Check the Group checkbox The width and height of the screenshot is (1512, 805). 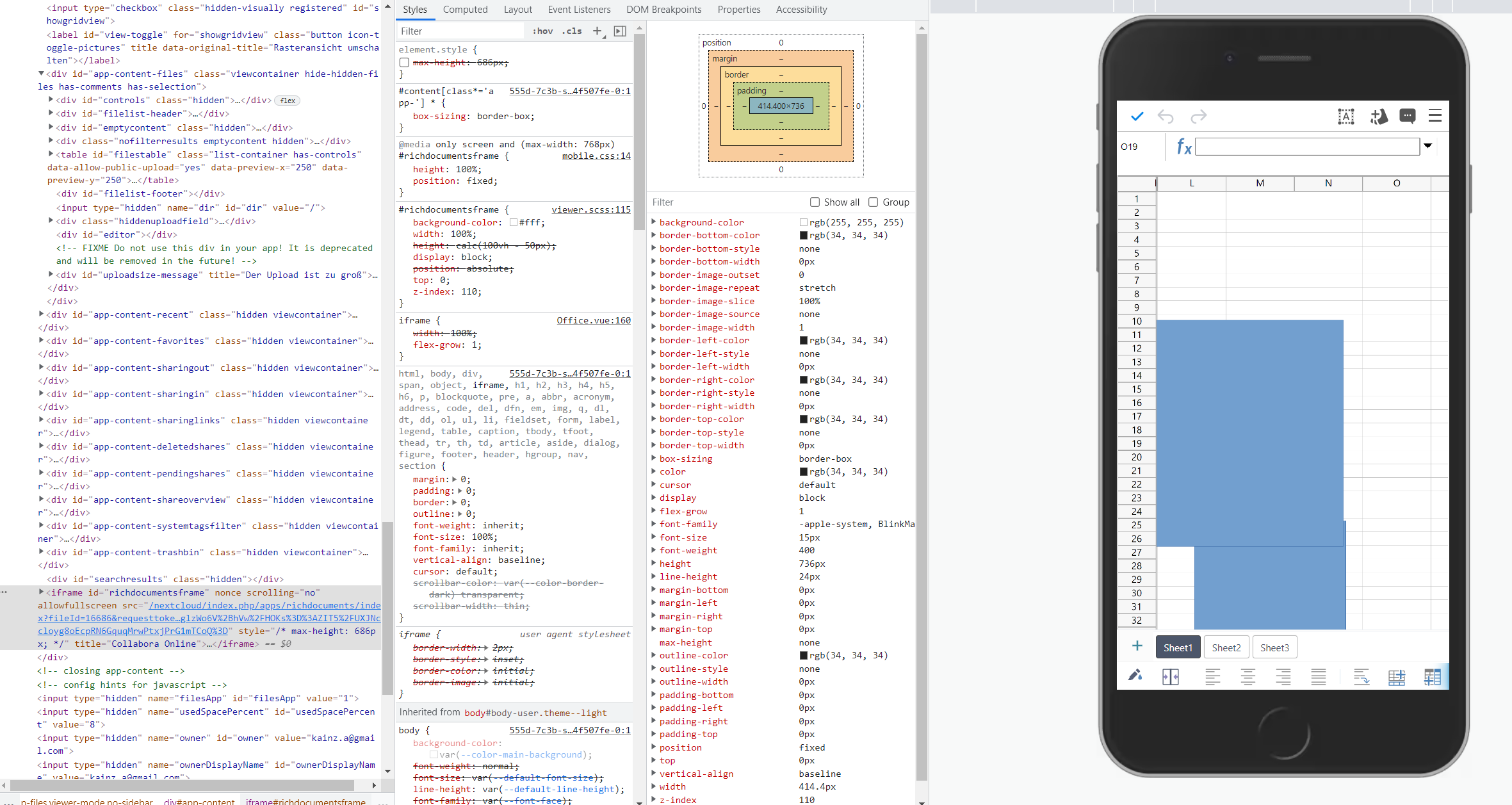[873, 202]
